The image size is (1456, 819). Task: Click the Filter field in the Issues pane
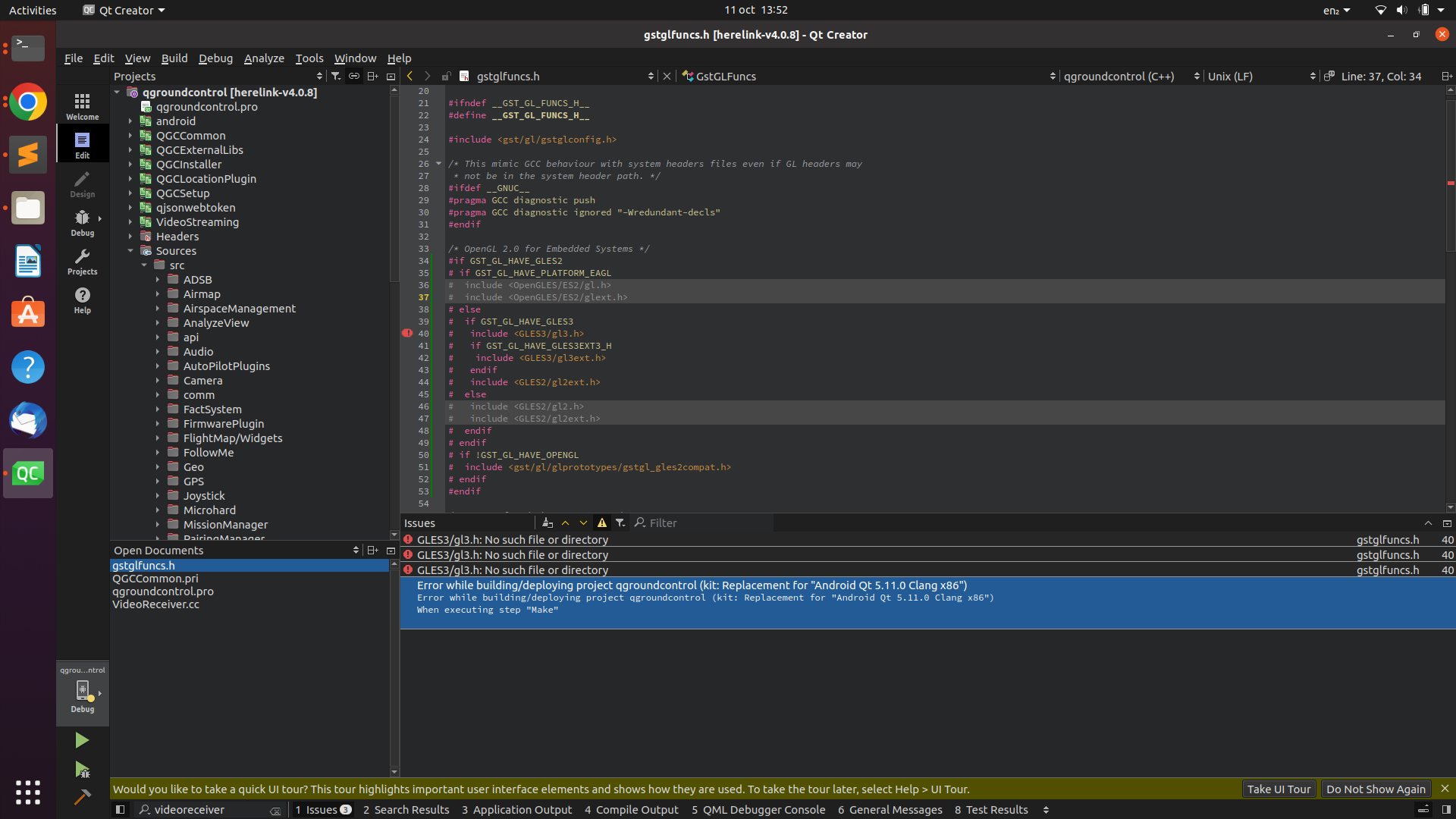[x=682, y=522]
